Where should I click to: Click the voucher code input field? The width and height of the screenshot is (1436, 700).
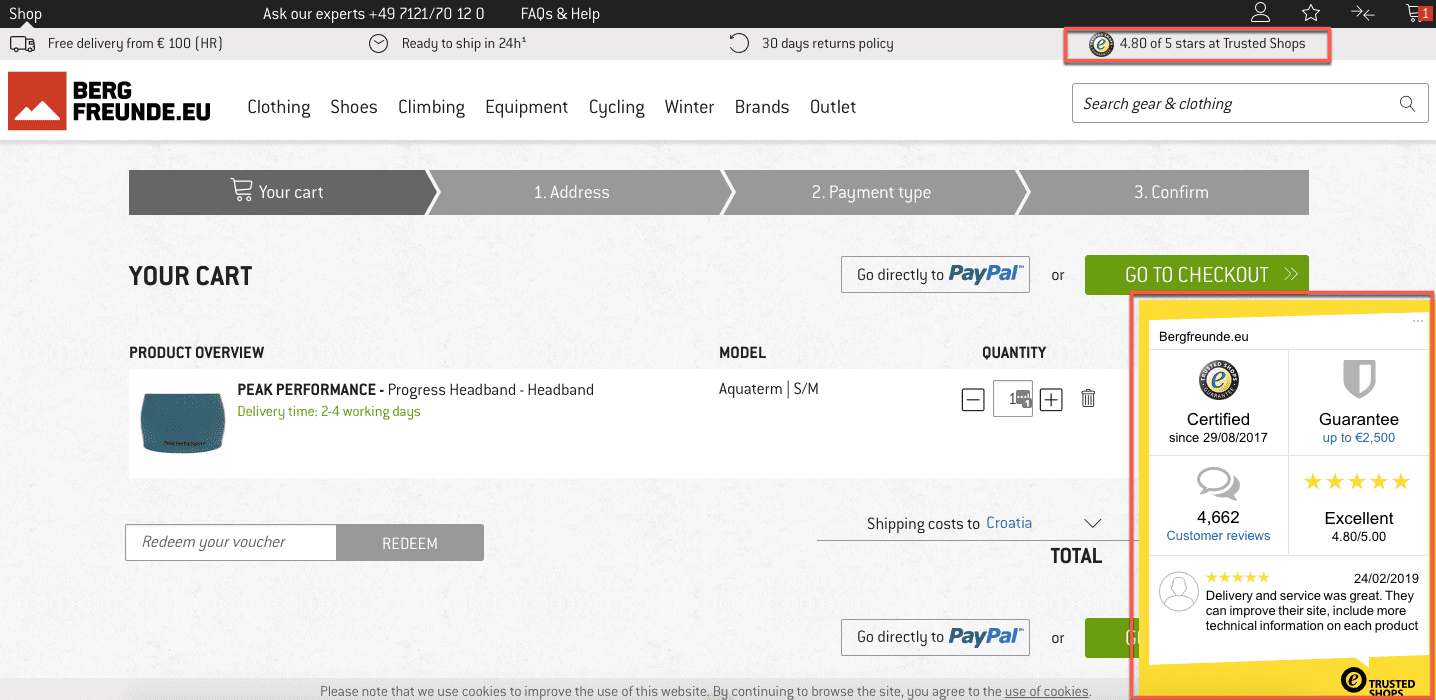[x=230, y=542]
